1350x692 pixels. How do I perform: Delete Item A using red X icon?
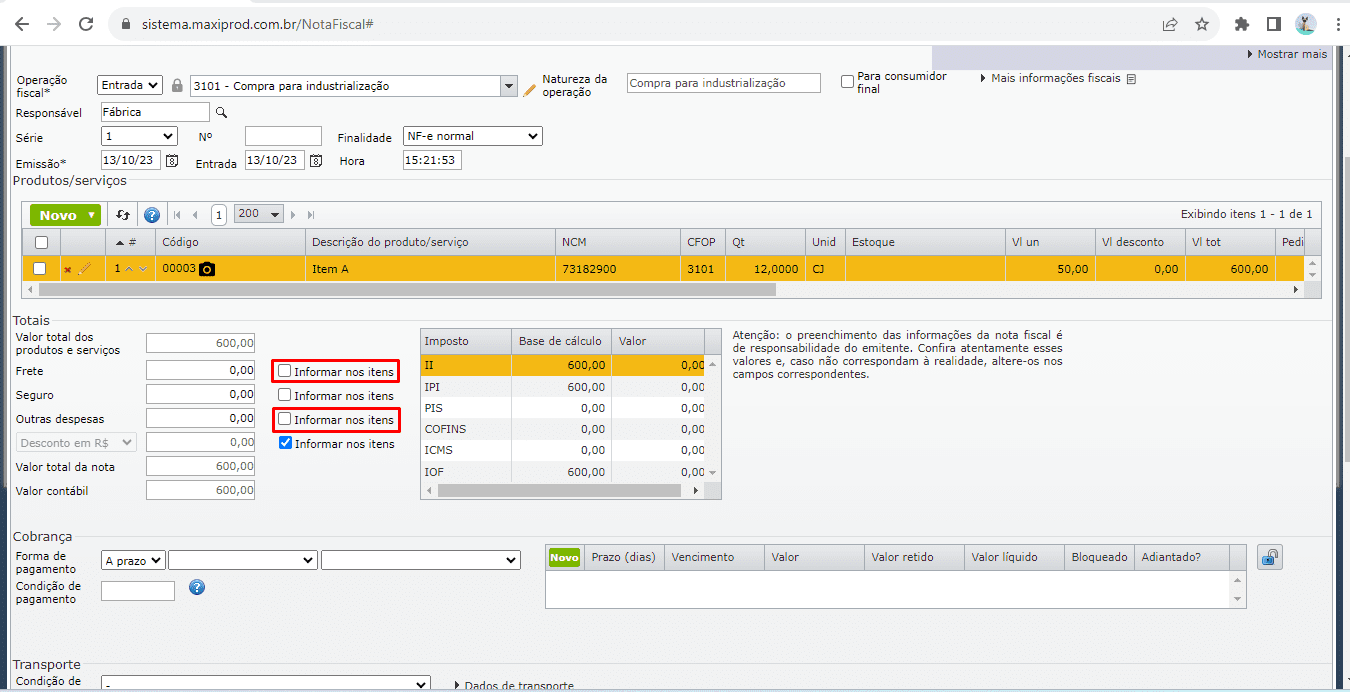(x=68, y=270)
